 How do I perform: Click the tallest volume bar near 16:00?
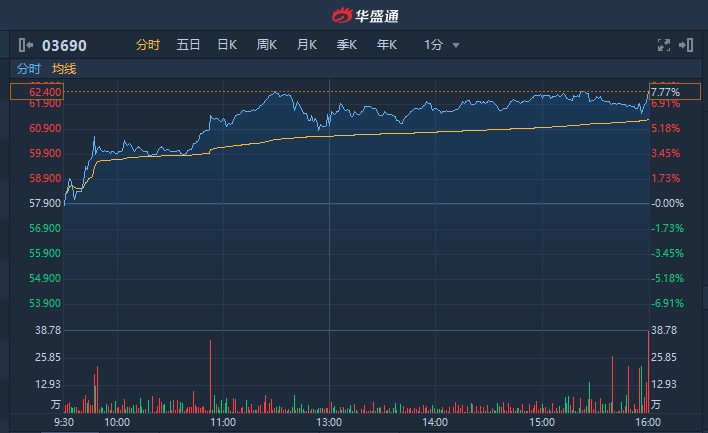[648, 370]
